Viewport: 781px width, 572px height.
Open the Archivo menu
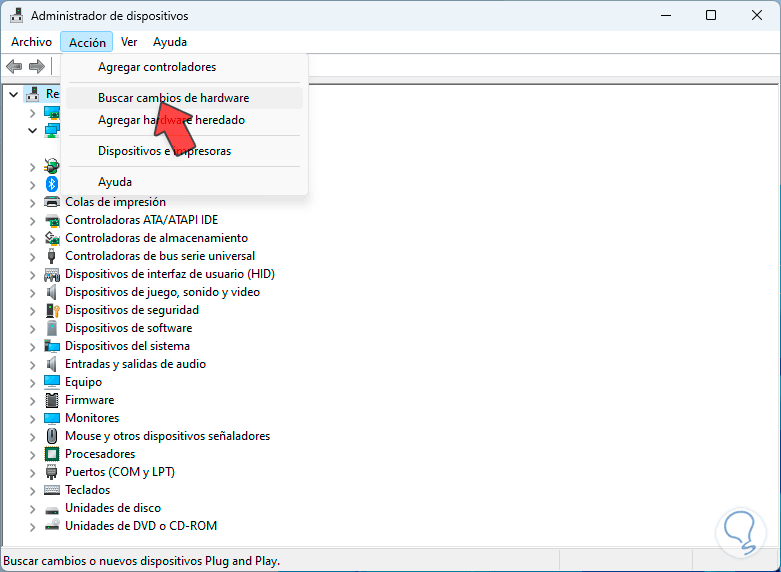click(31, 42)
